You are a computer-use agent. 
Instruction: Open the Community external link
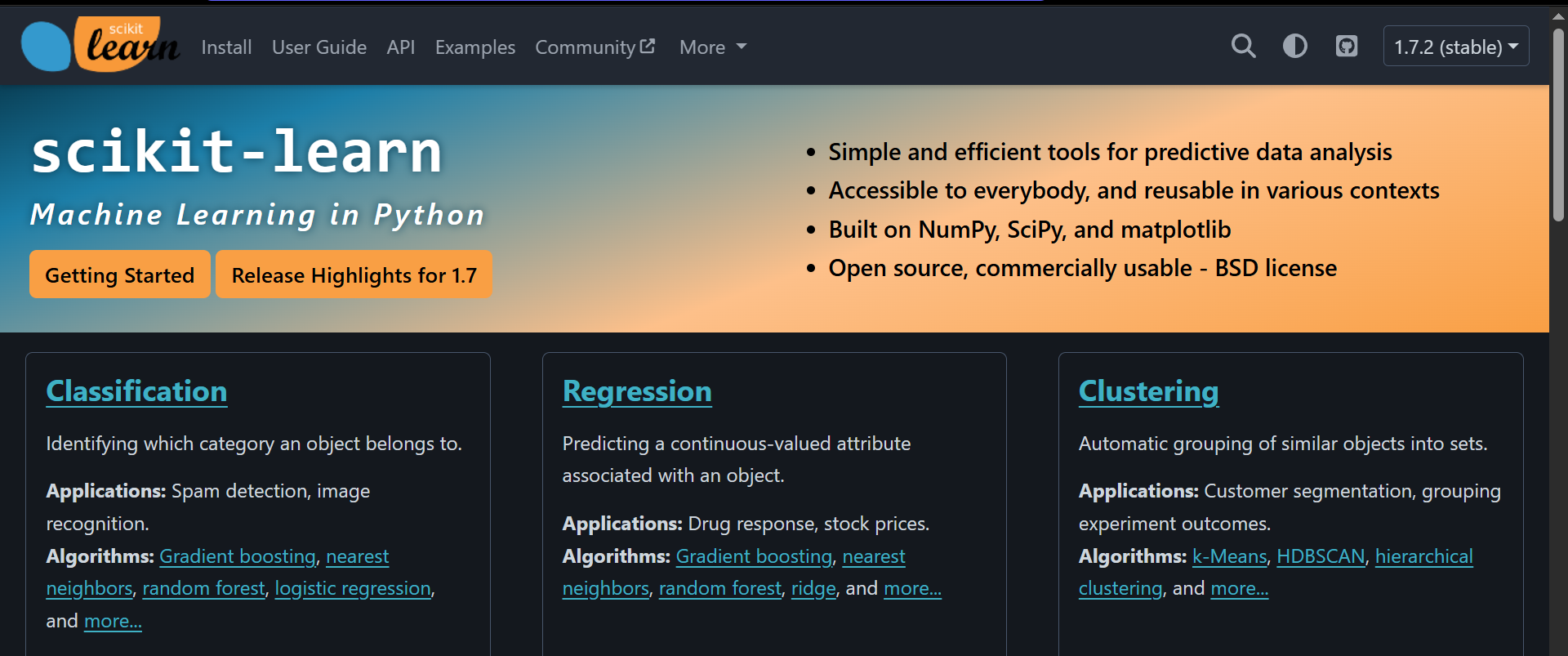[595, 47]
